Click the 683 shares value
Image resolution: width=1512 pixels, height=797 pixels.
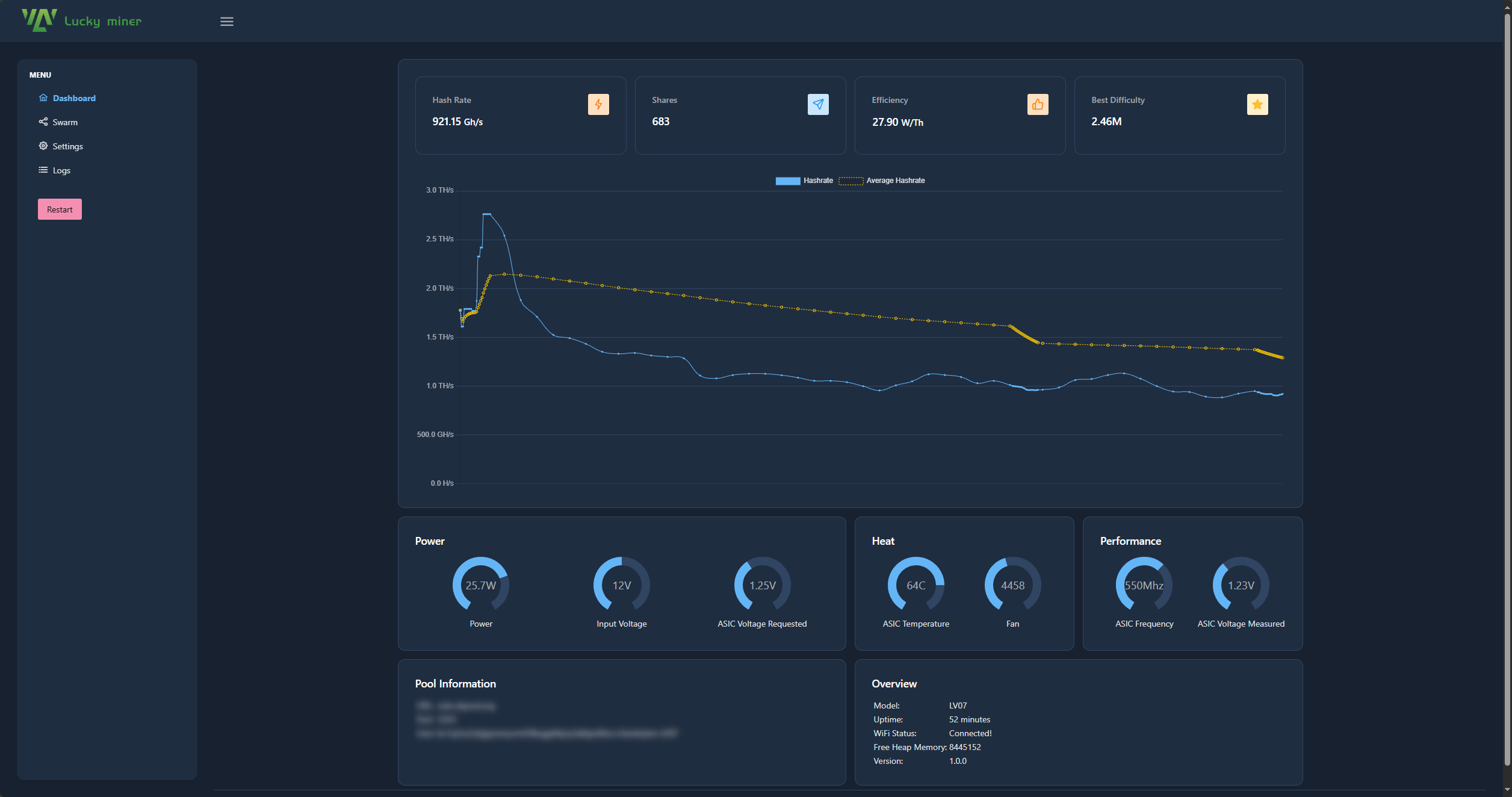point(661,122)
